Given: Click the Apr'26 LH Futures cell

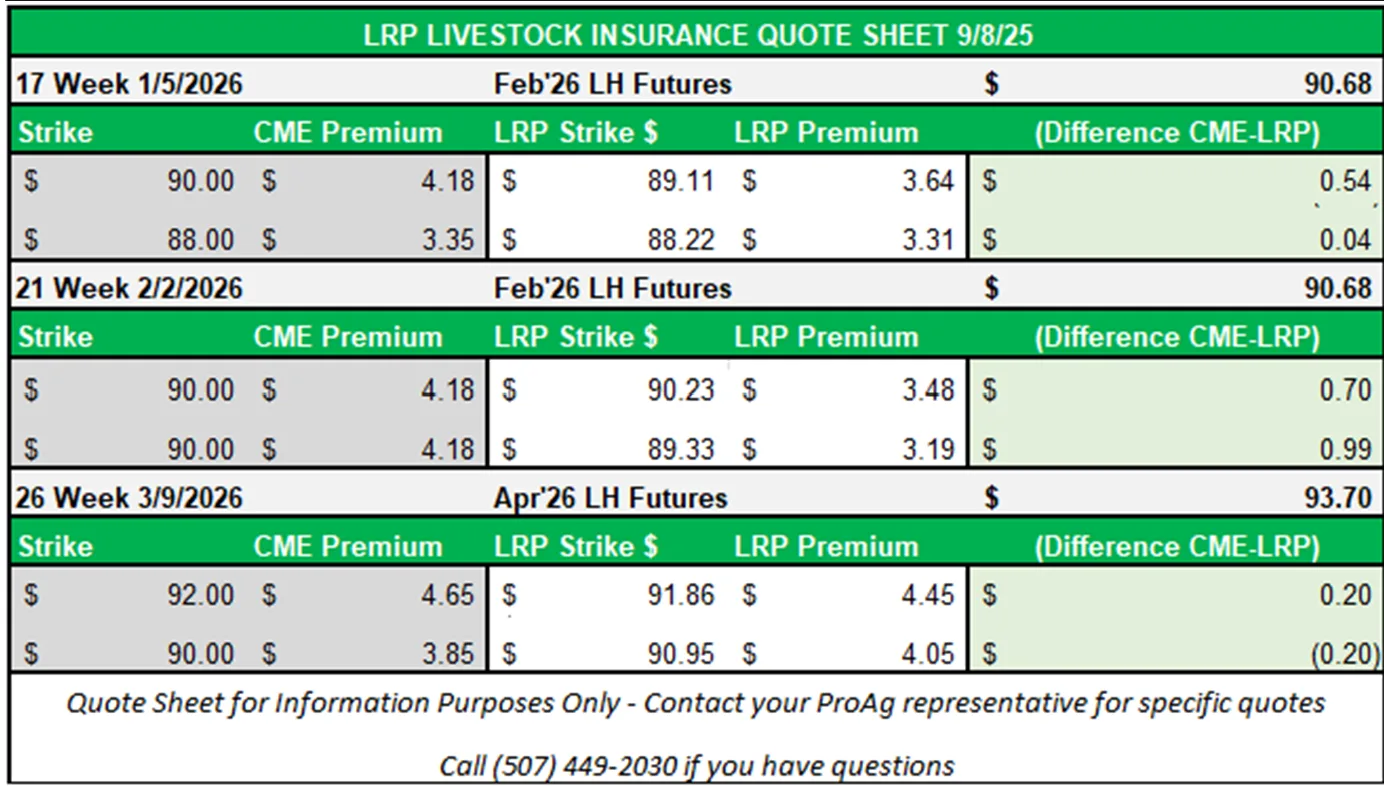Looking at the screenshot, I should click(x=610, y=497).
